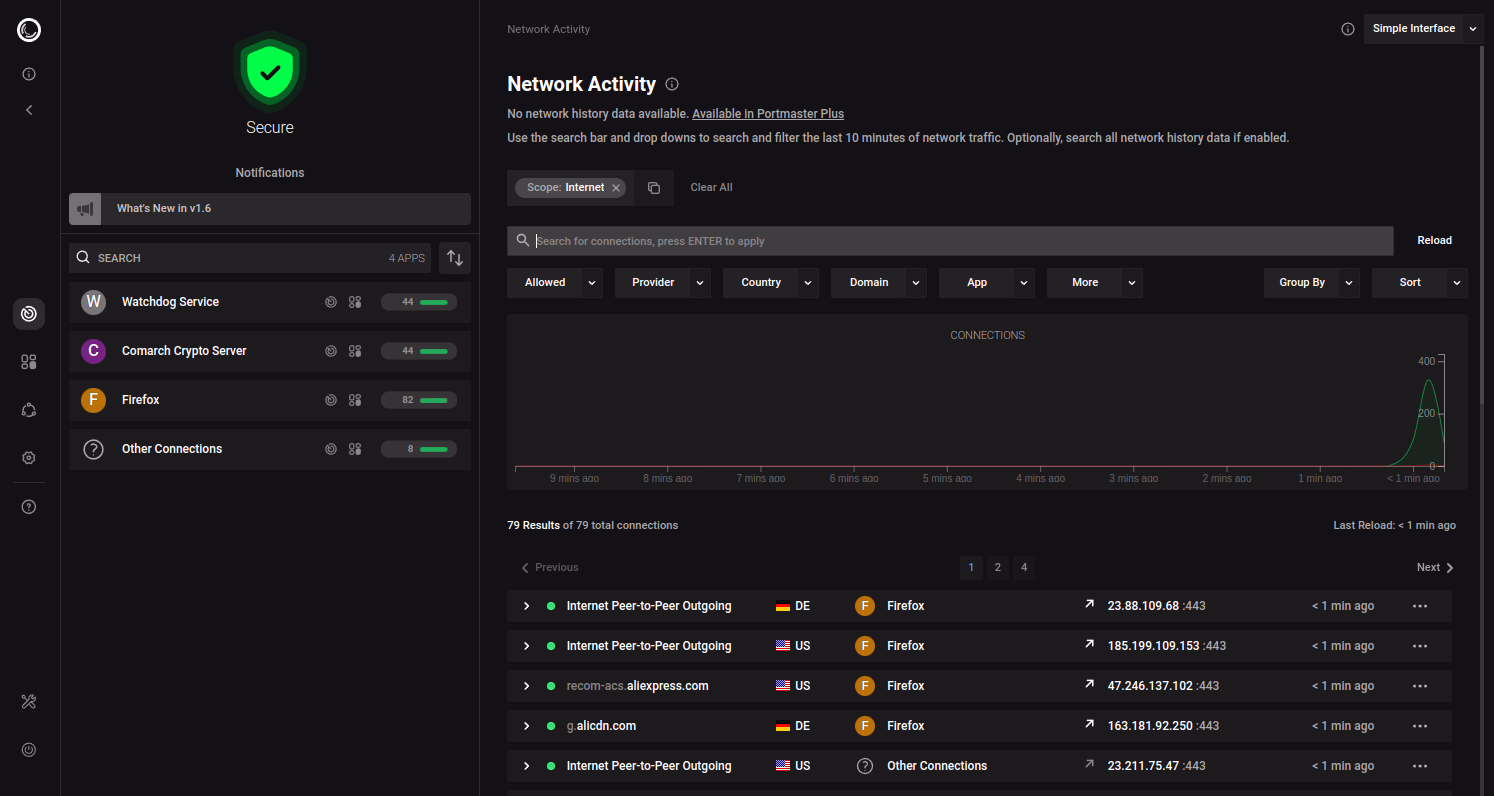Open the tools icon in the left sidebar
Screen dimensions: 1494x796
tap(29, 702)
